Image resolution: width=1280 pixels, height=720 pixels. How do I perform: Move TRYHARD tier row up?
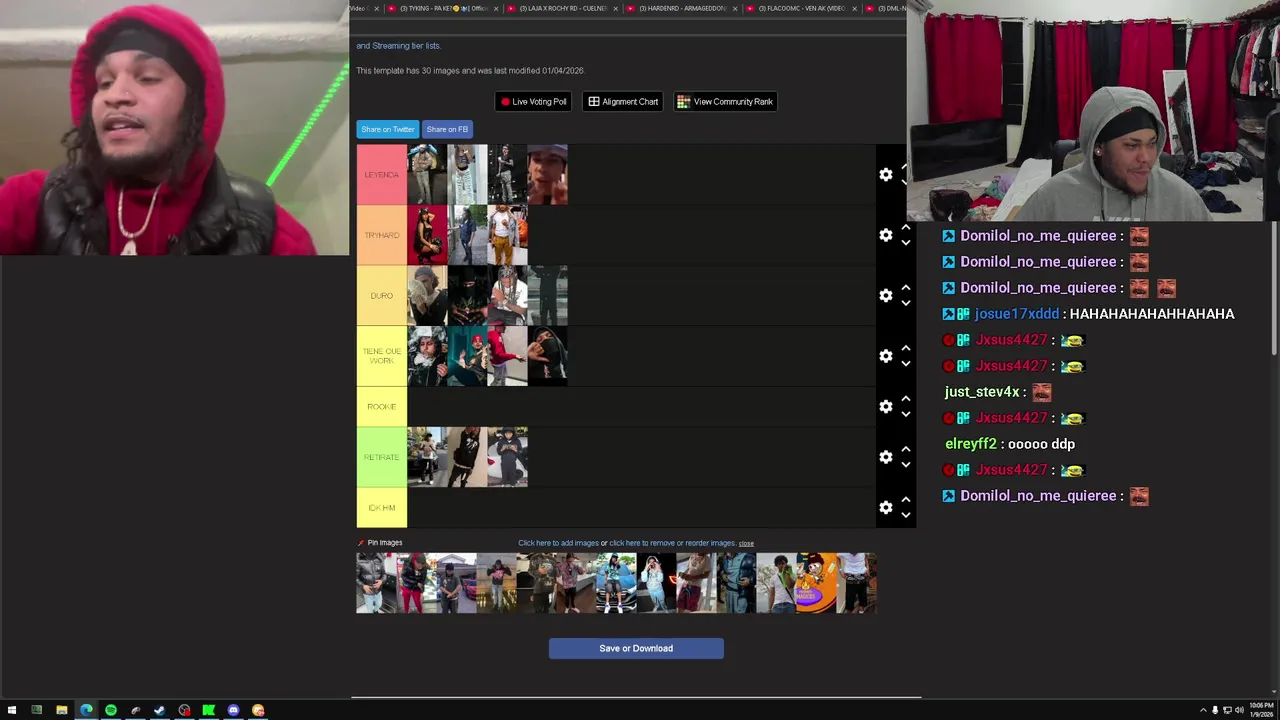[906, 228]
